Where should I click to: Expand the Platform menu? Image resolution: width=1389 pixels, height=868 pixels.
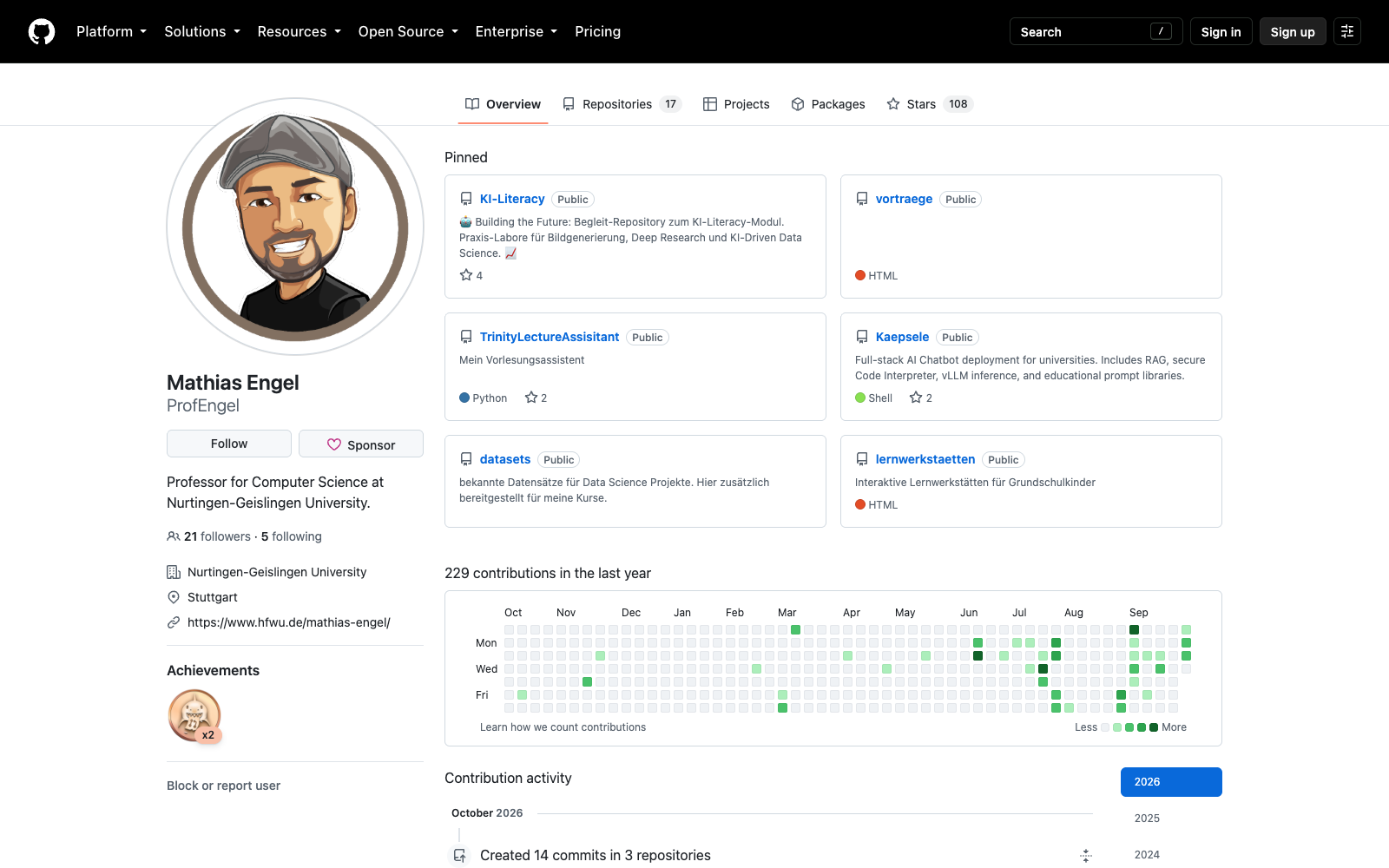pyautogui.click(x=111, y=31)
